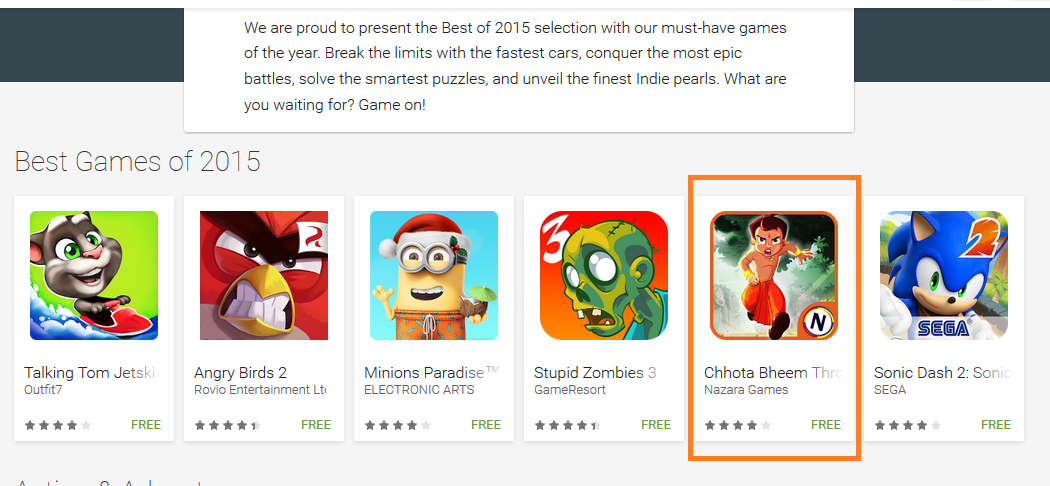1050x486 pixels.
Task: Click FREE under Talking Tom Jetski
Action: tap(146, 424)
